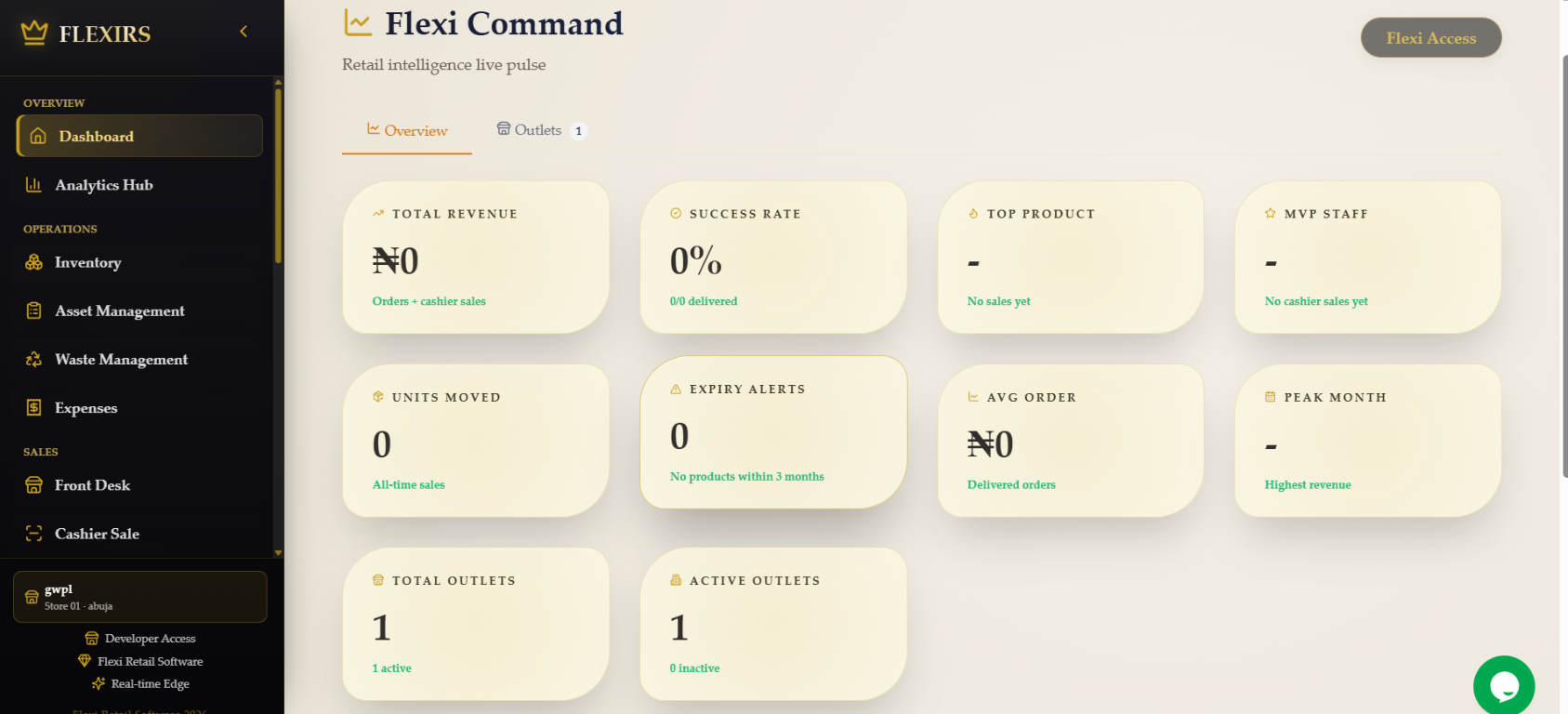Click the sidebar scrollbar down arrow
The width and height of the screenshot is (1568, 714).
tap(278, 553)
